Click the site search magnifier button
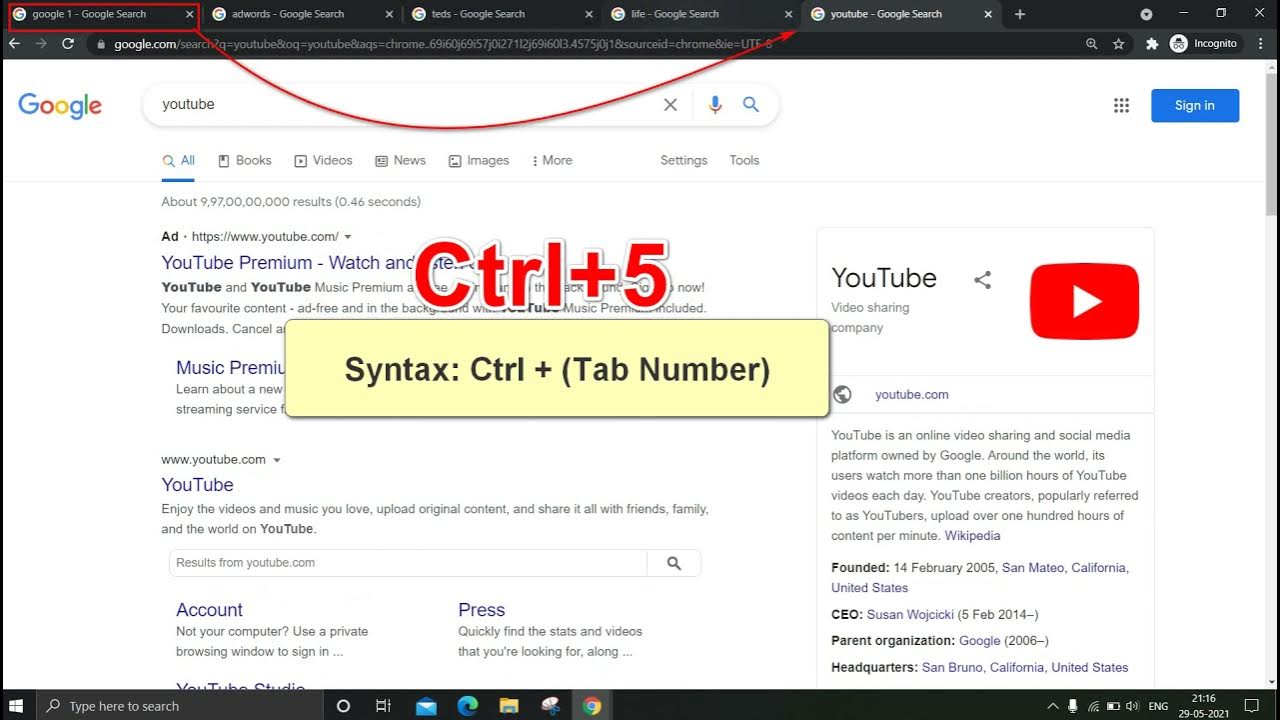This screenshot has width=1280, height=720. click(x=674, y=563)
